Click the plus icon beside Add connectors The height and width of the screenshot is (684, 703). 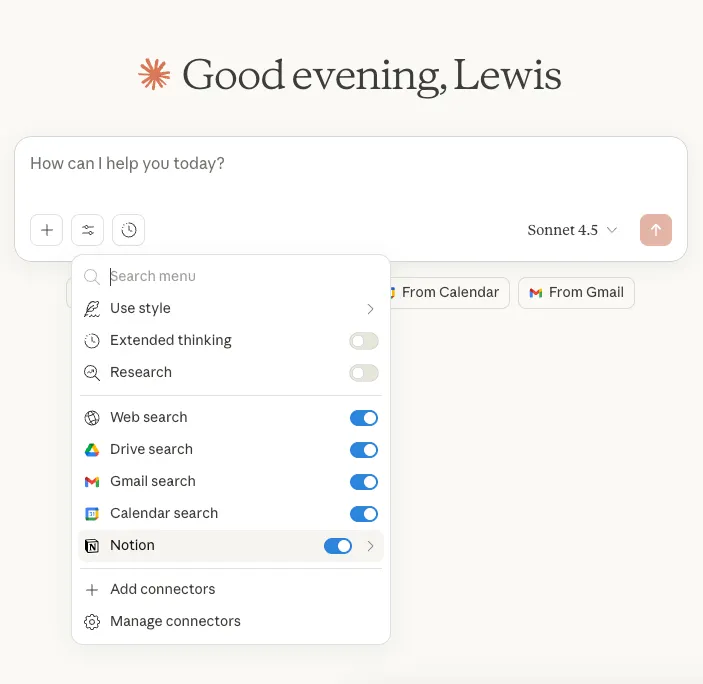click(x=92, y=590)
